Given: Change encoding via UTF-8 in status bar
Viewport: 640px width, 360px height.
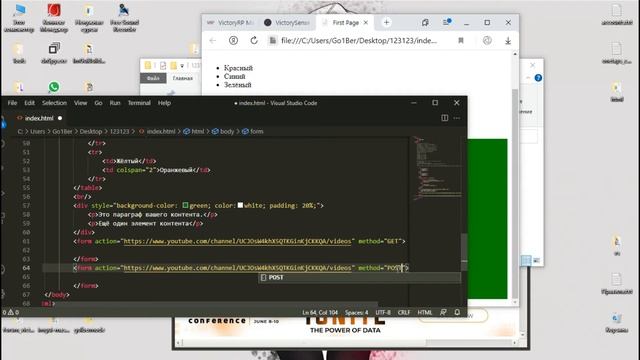Looking at the screenshot, I should 383,312.
